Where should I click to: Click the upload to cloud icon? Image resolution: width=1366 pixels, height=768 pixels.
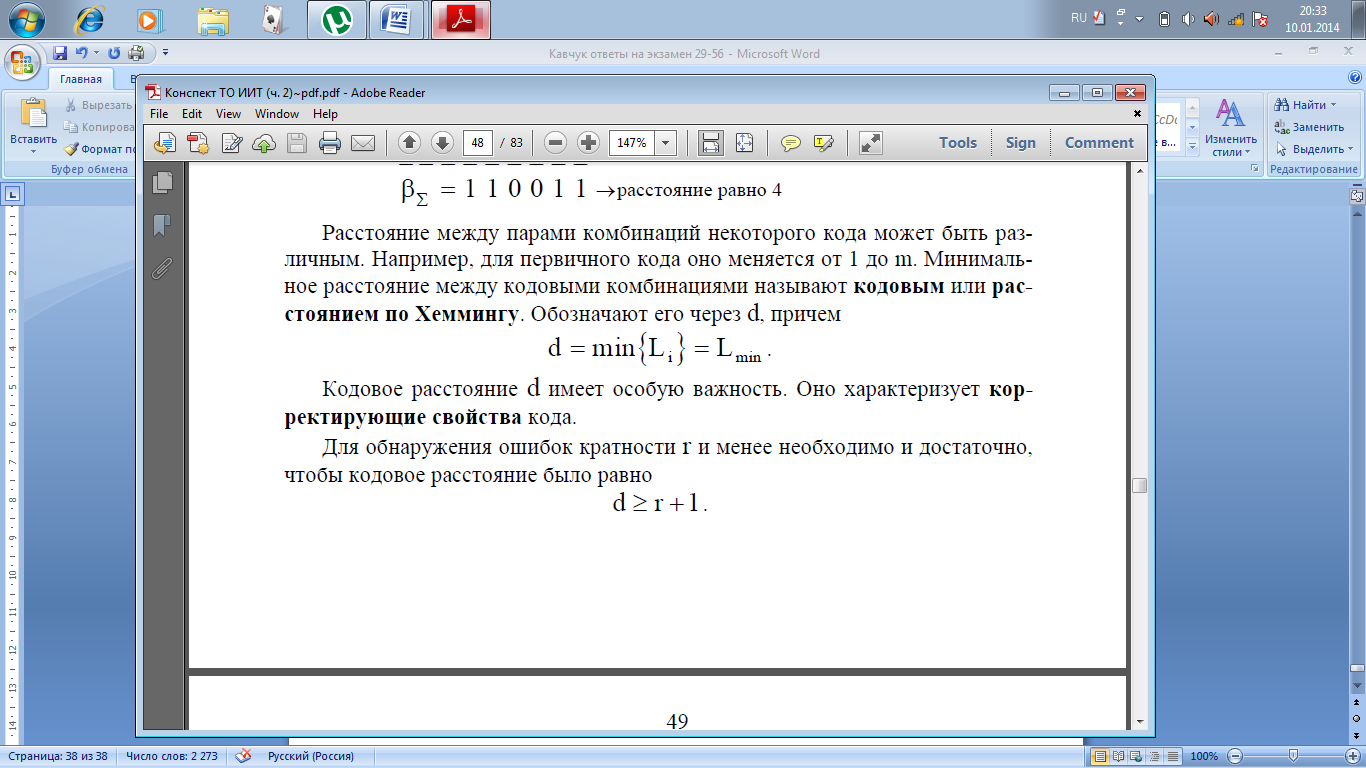click(264, 143)
